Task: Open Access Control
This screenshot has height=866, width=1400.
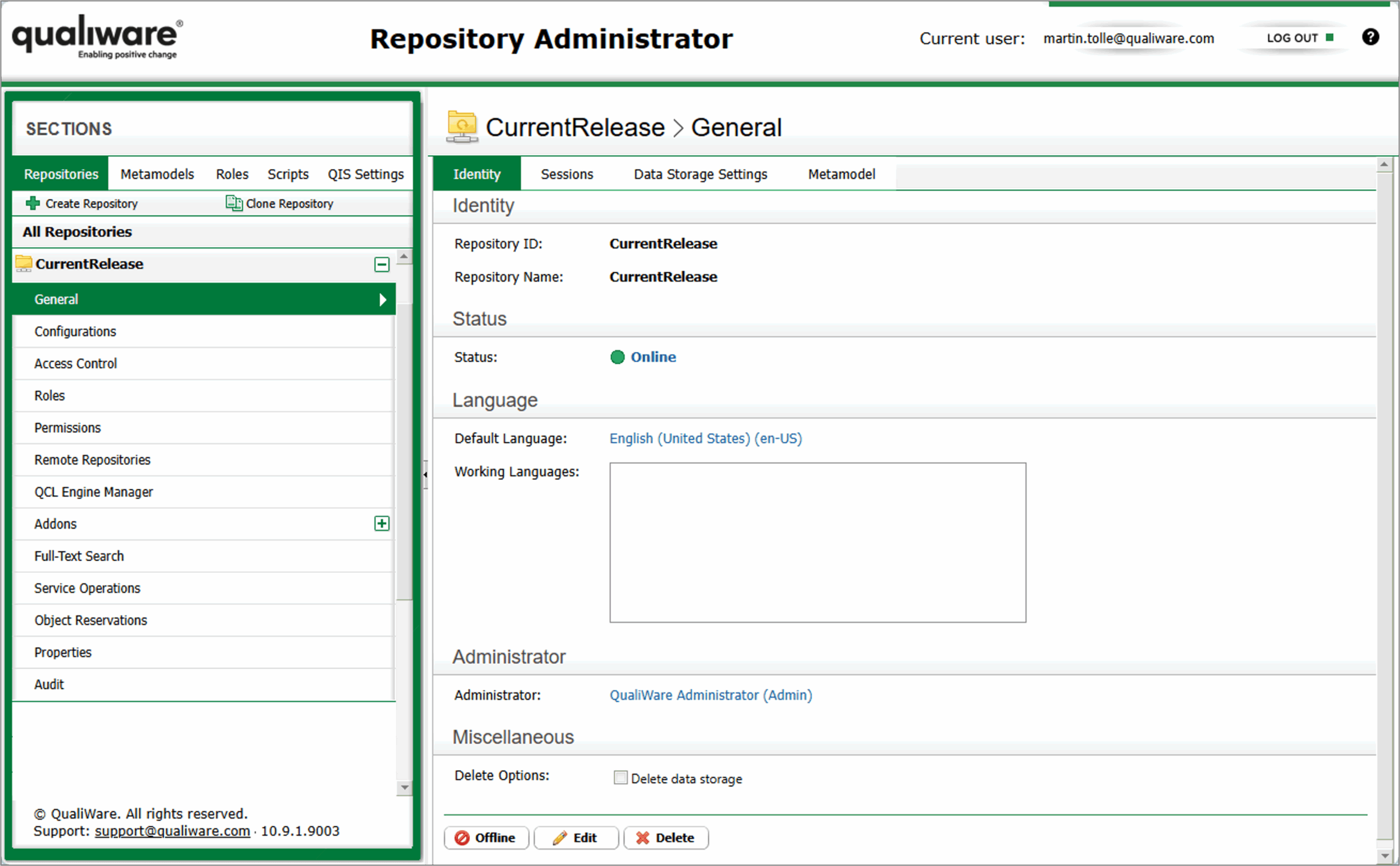Action: pos(204,364)
